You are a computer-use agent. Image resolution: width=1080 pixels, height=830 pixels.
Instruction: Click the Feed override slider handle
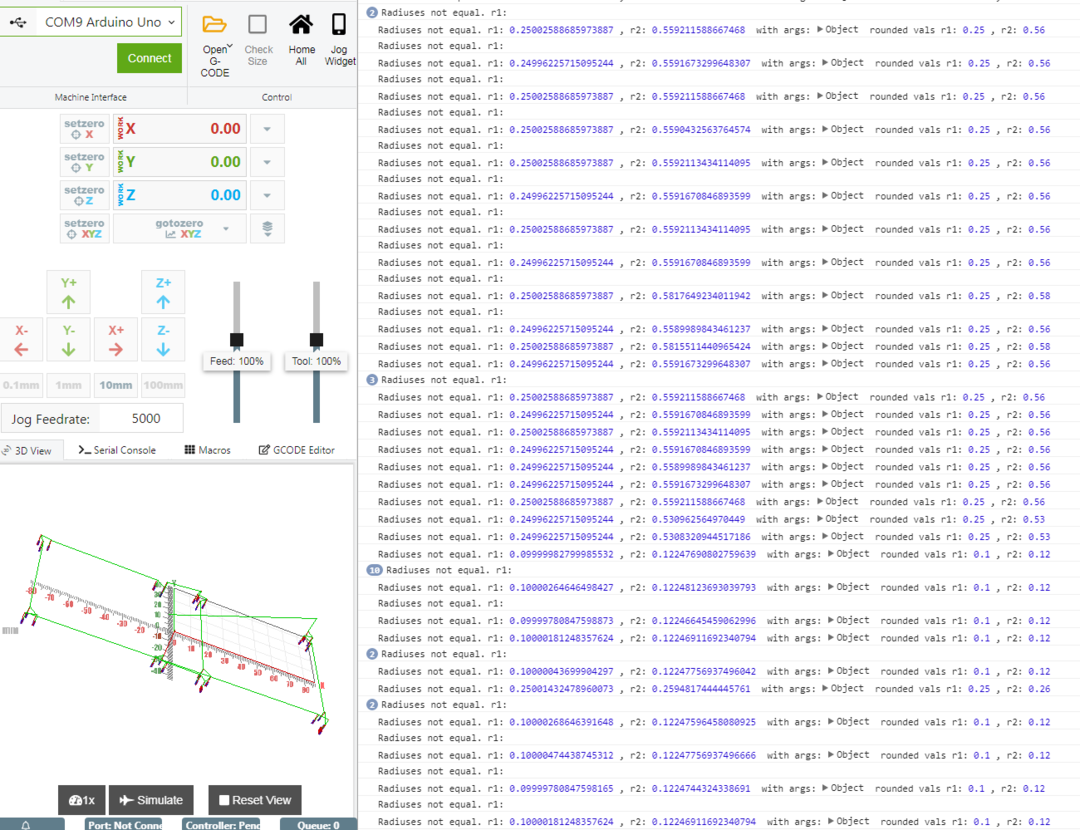tap(237, 340)
